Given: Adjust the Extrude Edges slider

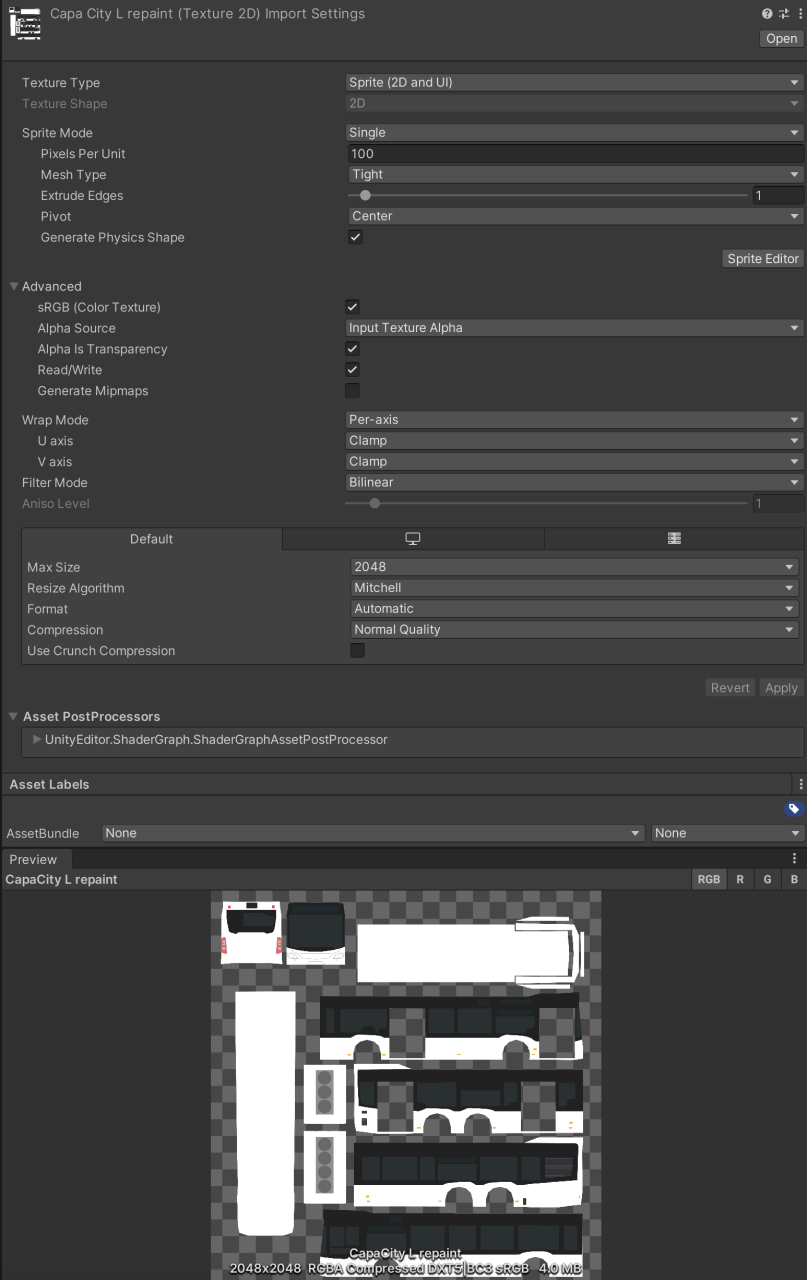Looking at the screenshot, I should [365, 196].
